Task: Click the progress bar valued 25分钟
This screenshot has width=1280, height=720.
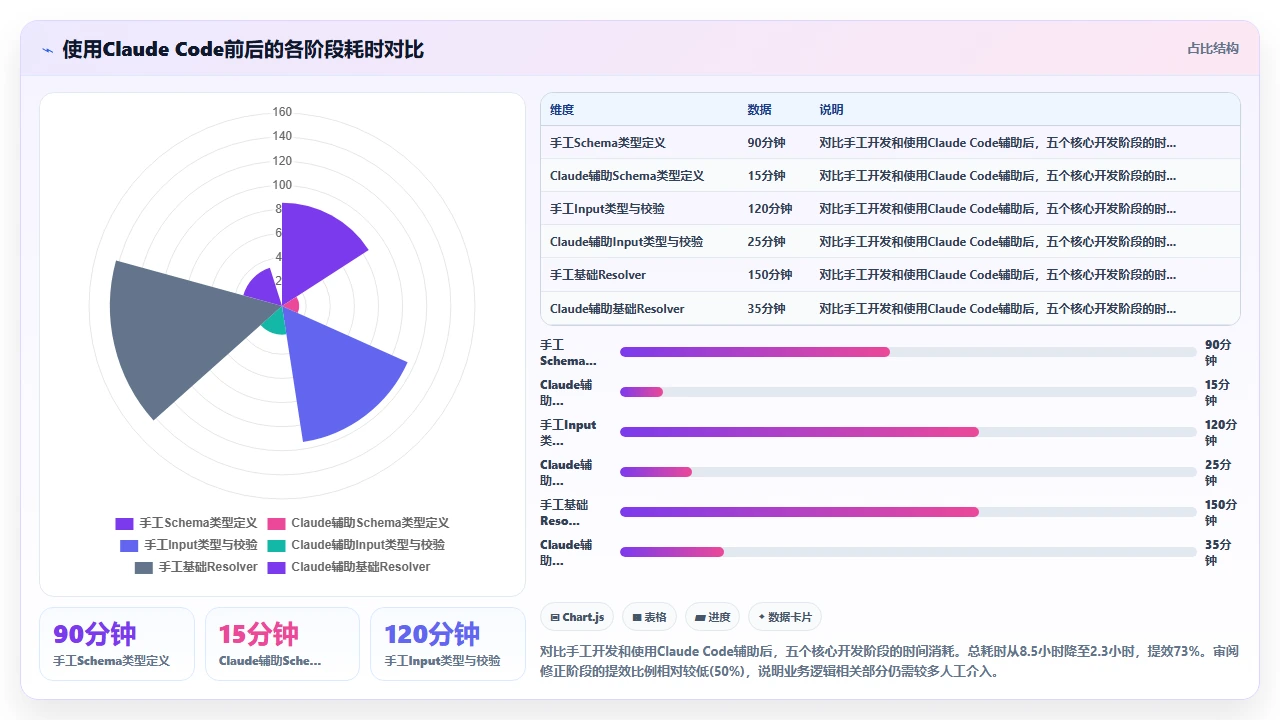Action: coord(908,472)
